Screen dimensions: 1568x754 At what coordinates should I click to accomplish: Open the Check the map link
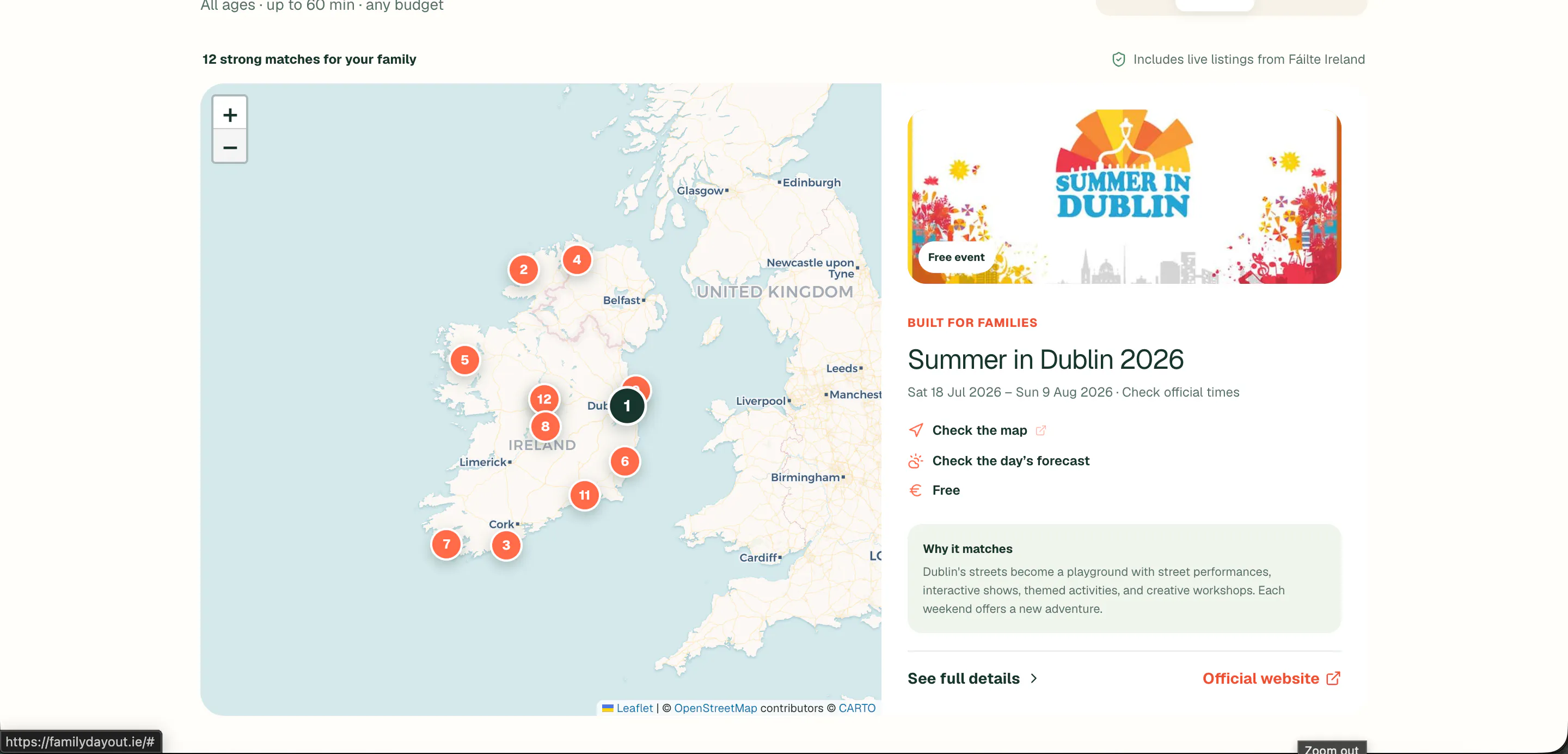979,430
